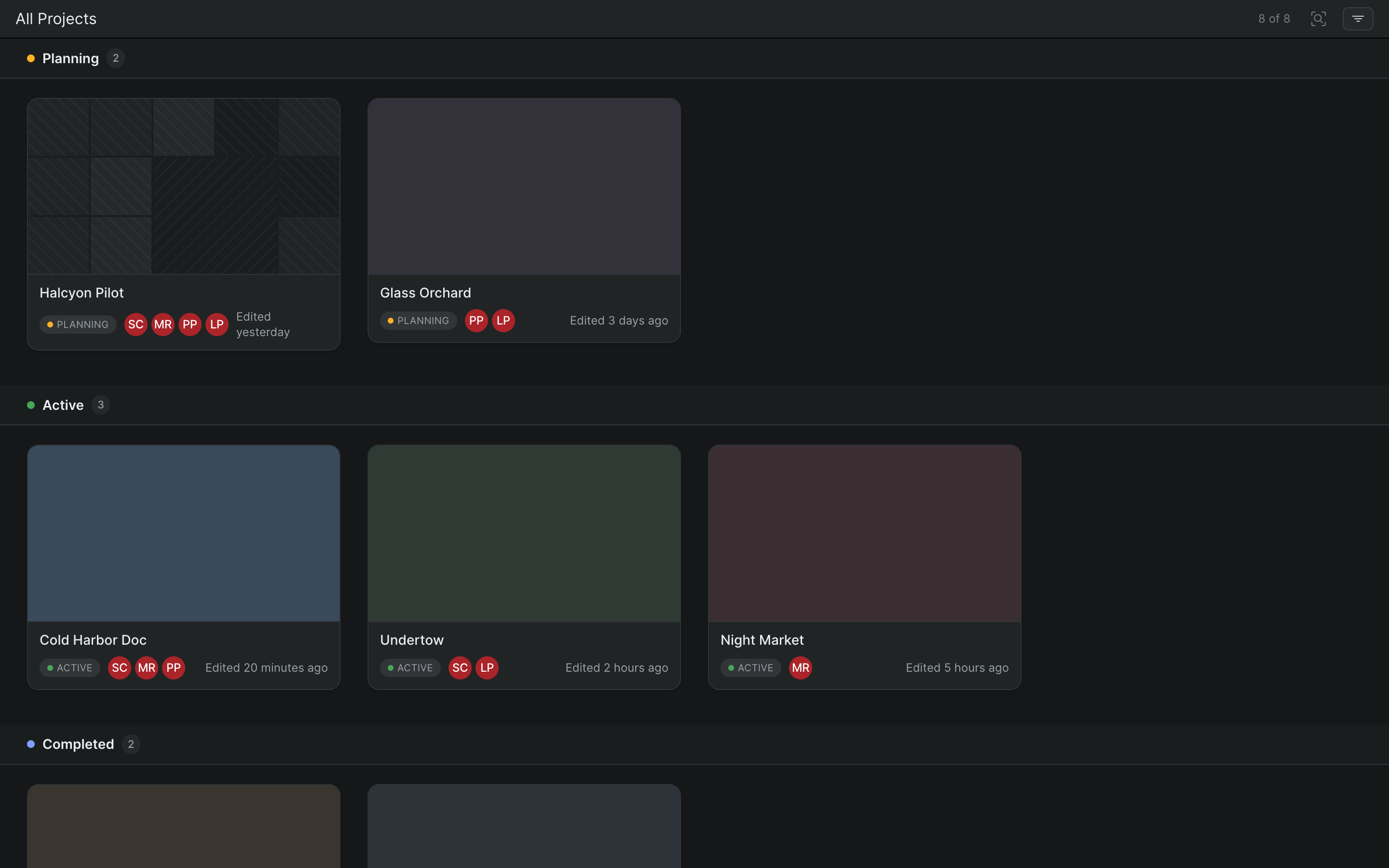The height and width of the screenshot is (868, 1389).
Task: Click PP avatar on Halcyon Pilot
Action: (x=190, y=325)
